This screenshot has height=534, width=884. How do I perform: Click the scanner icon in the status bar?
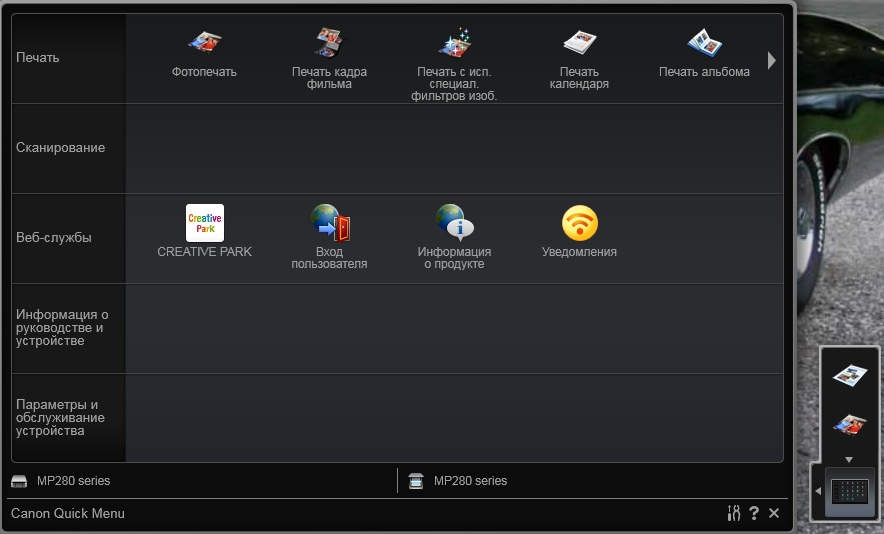click(416, 481)
